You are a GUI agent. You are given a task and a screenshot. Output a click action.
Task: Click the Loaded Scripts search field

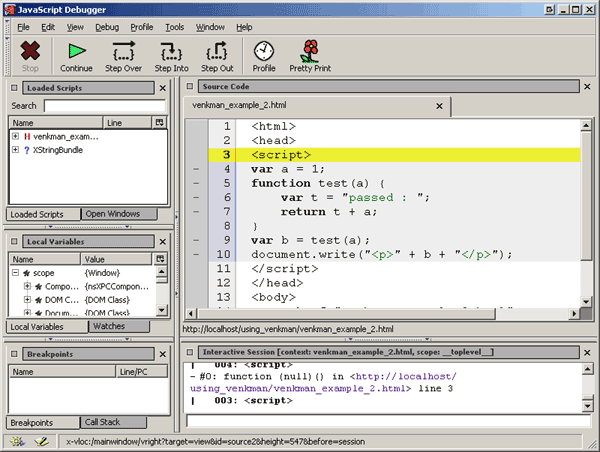click(105, 106)
